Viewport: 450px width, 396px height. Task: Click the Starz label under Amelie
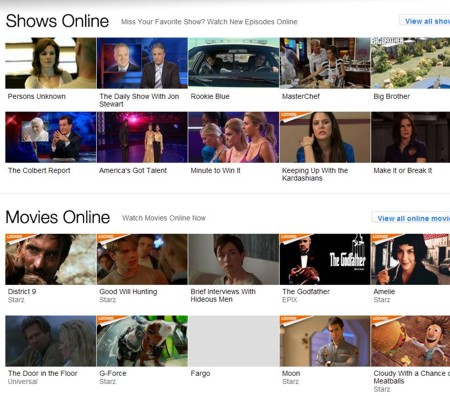point(382,300)
